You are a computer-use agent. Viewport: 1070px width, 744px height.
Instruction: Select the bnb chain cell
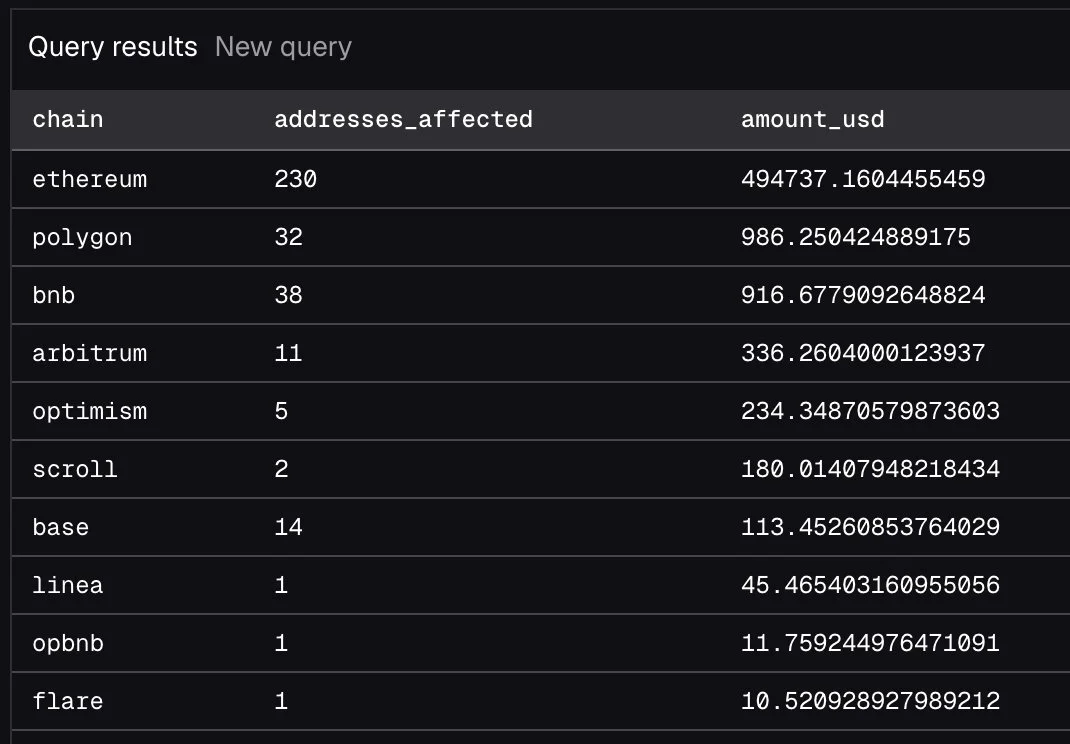53,295
